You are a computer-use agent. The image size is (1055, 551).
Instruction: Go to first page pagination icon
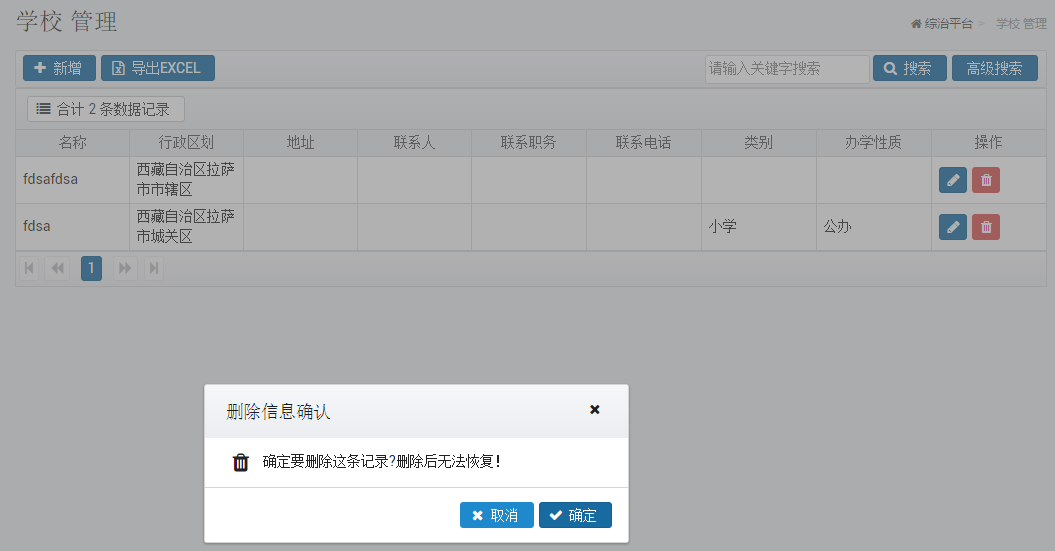[29, 268]
